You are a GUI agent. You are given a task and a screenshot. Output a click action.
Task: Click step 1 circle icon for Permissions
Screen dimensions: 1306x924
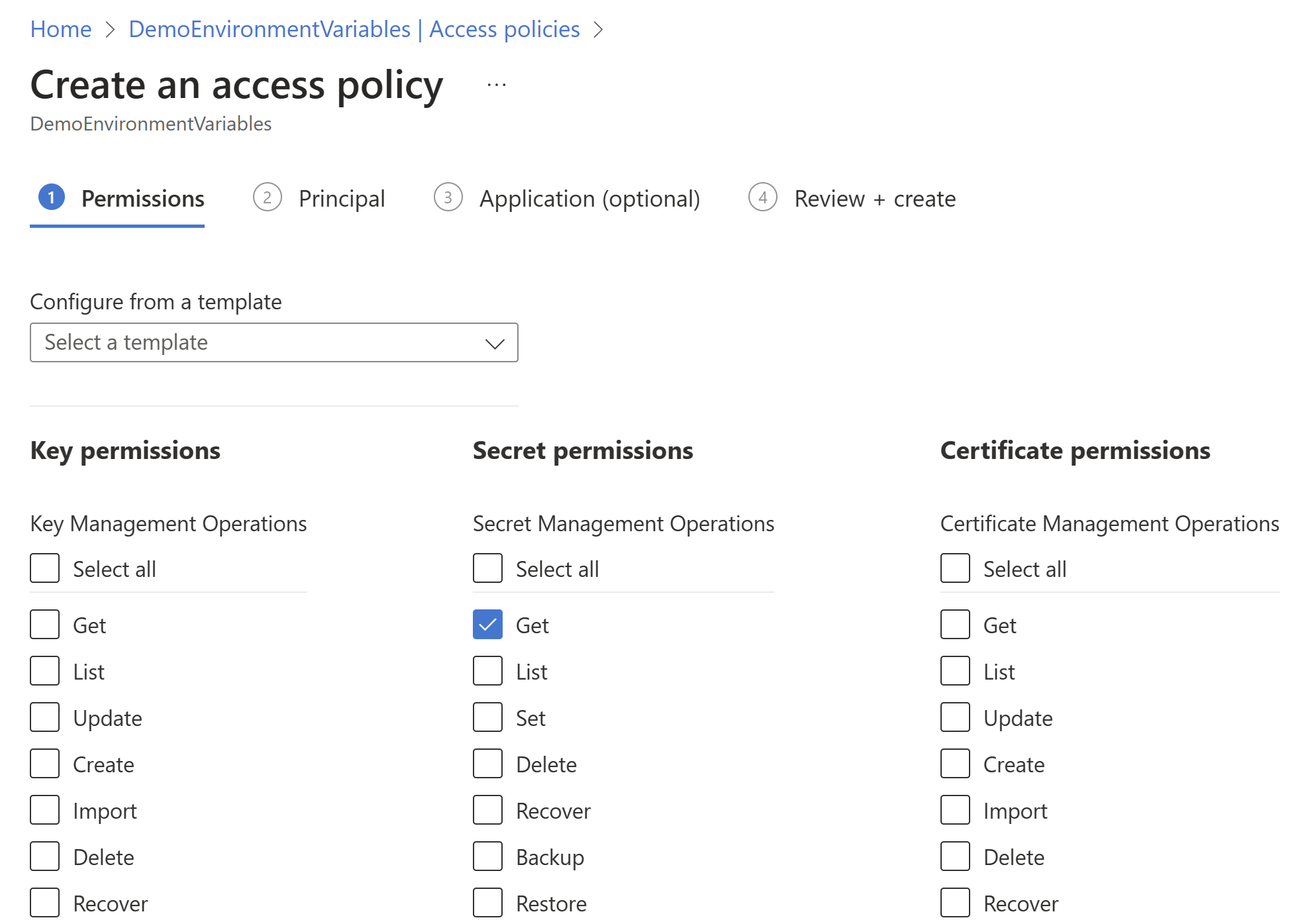click(52, 197)
